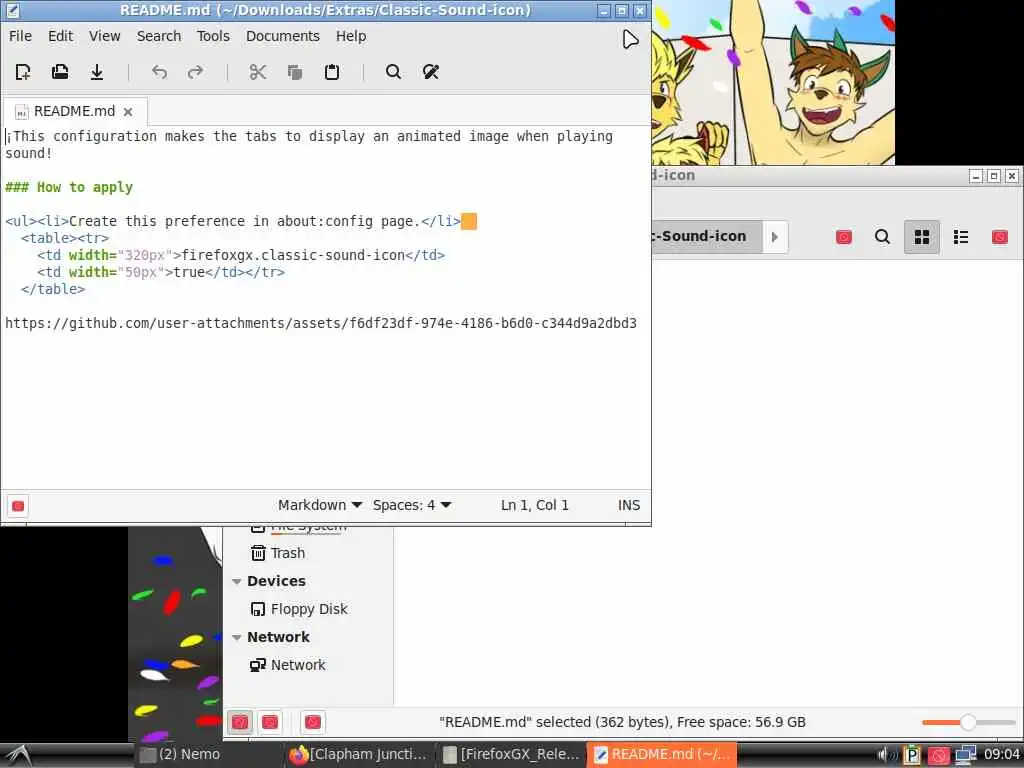Click the README.md selected status text in Nemo
The height and width of the screenshot is (768, 1024).
tap(622, 722)
